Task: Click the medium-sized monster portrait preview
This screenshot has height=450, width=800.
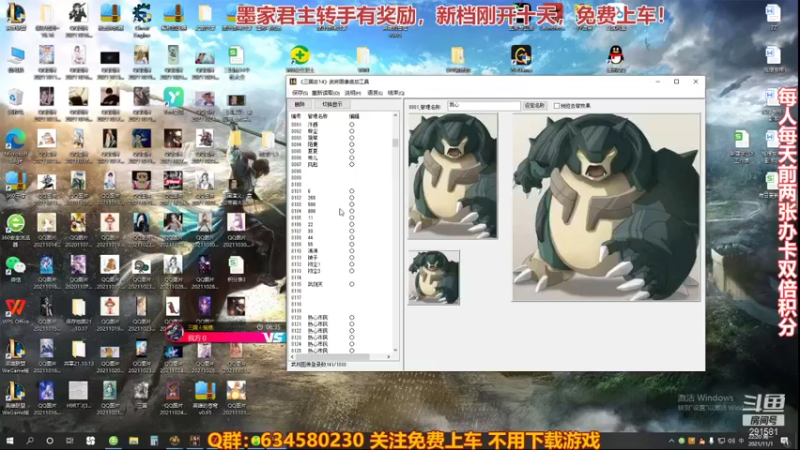Action: coord(453,176)
